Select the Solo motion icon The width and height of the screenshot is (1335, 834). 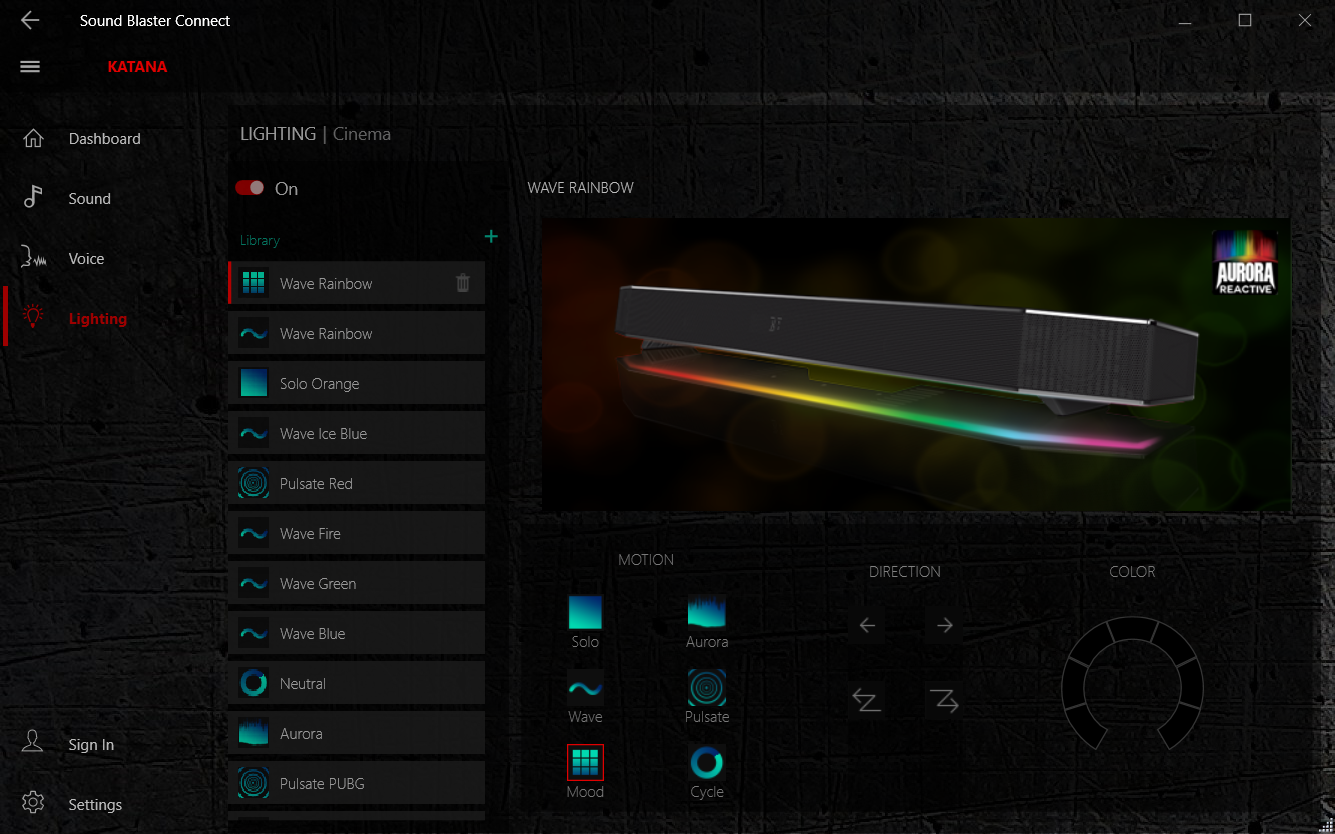(585, 612)
